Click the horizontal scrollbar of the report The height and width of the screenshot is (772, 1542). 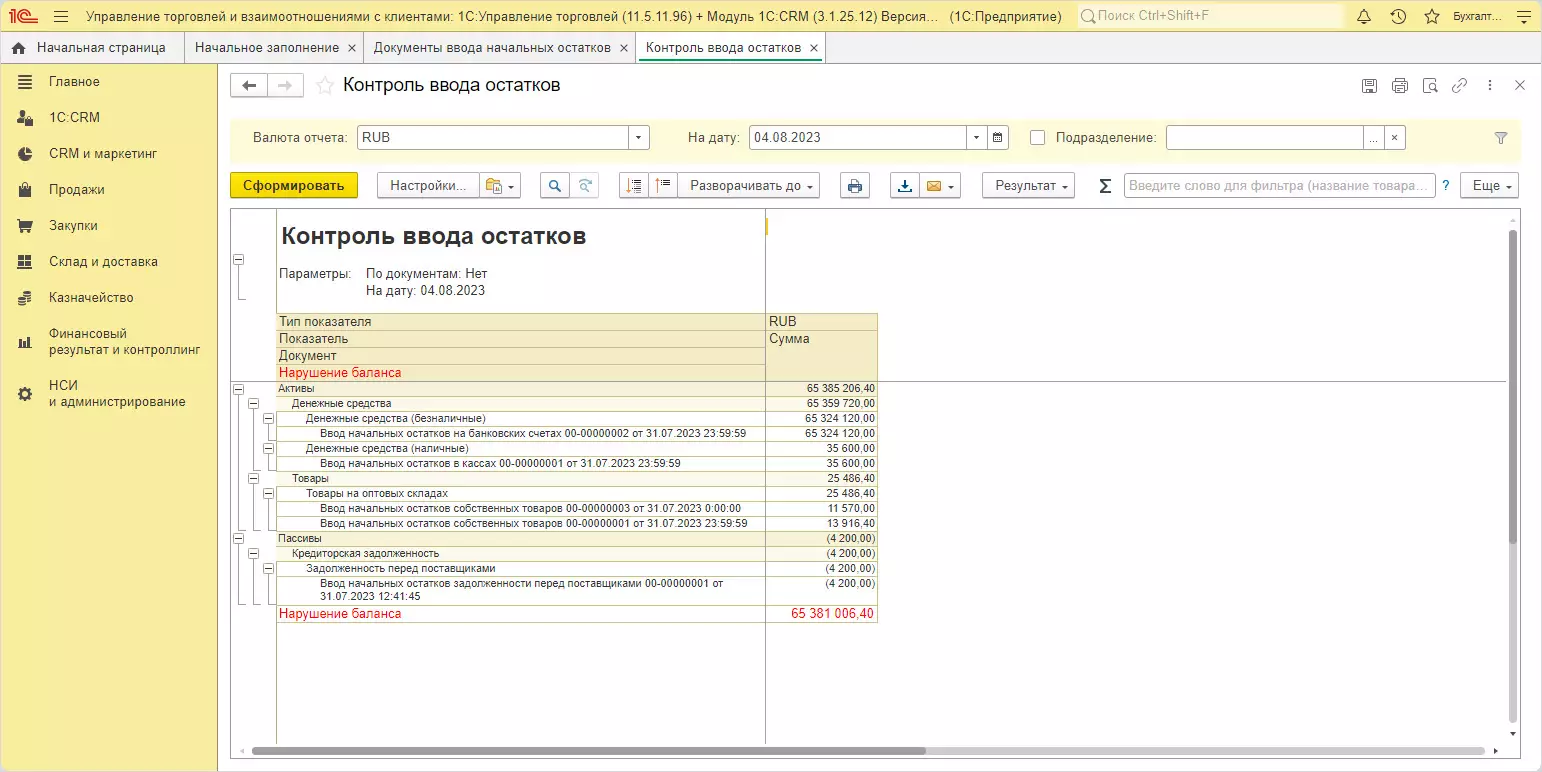point(589,751)
